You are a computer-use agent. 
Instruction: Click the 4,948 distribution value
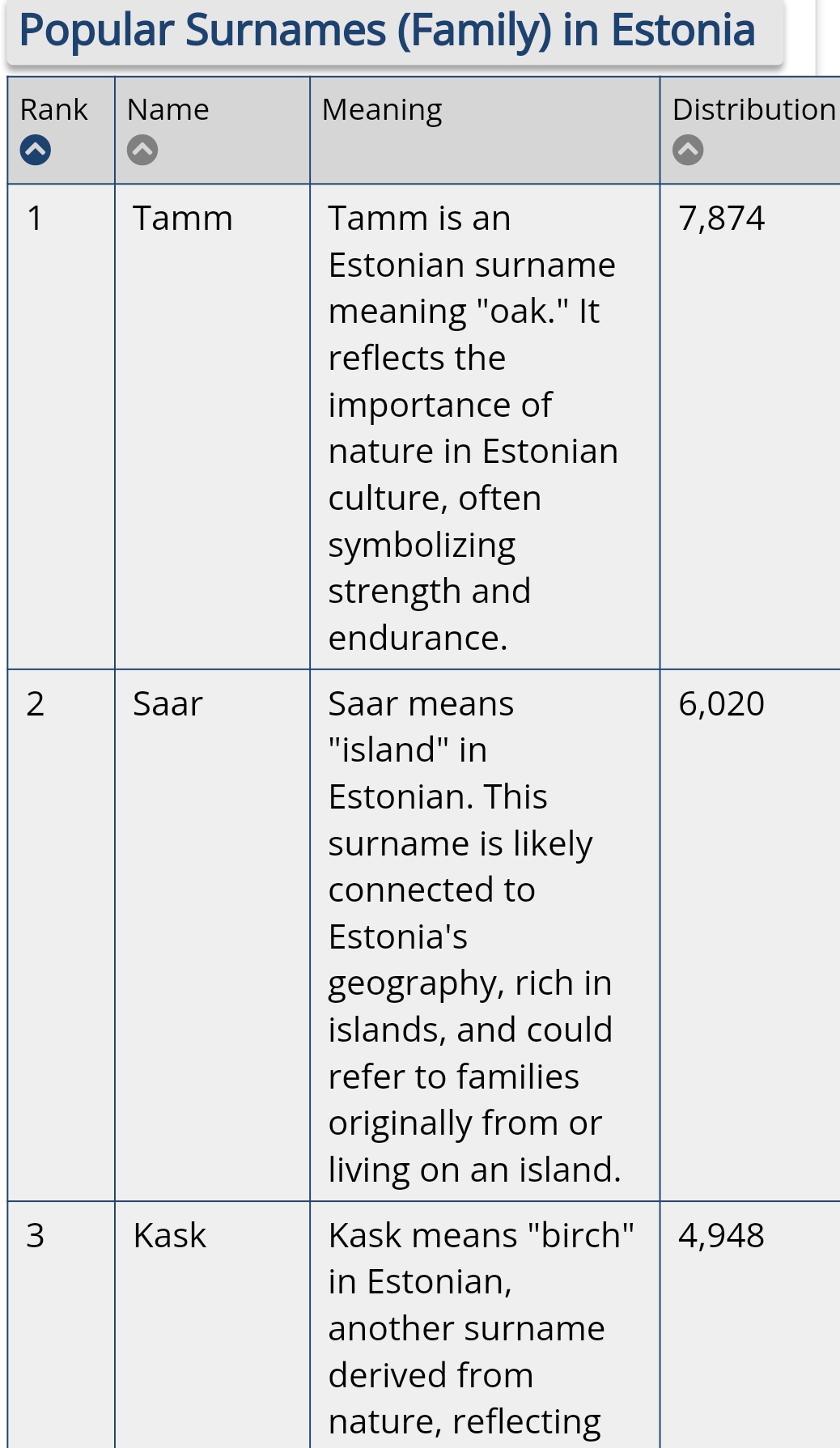coord(721,1236)
